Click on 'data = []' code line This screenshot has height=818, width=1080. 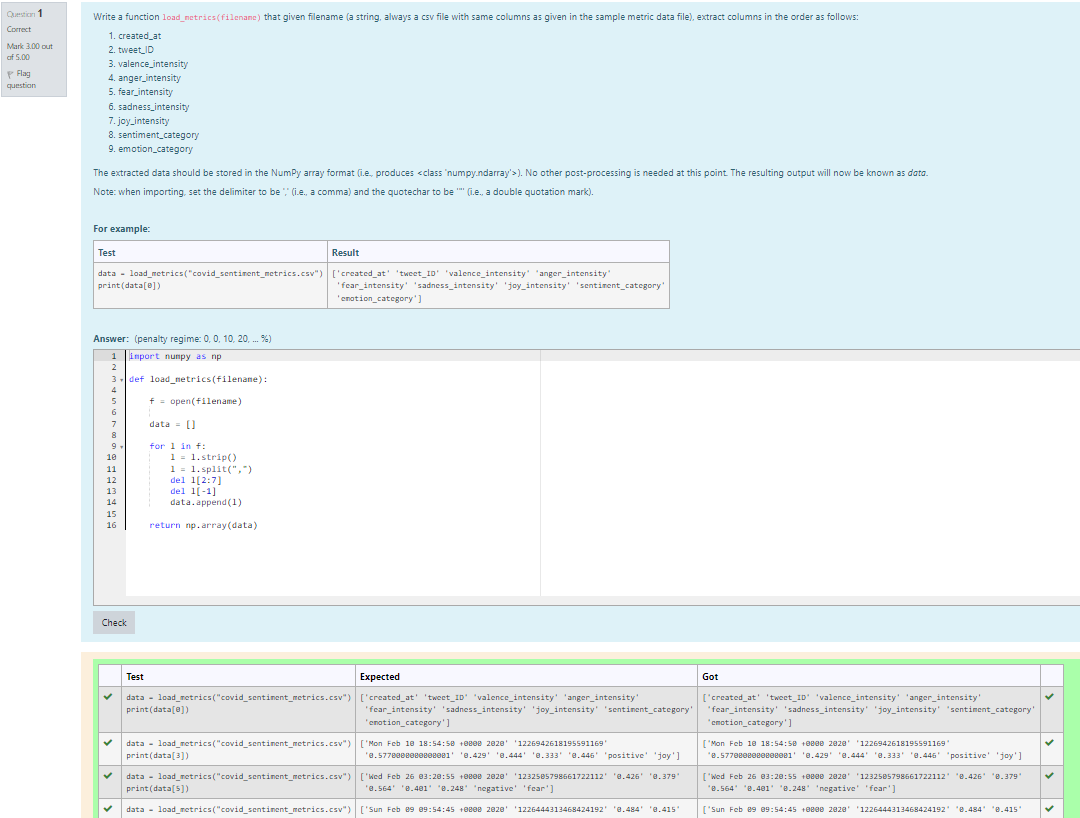click(x=172, y=424)
